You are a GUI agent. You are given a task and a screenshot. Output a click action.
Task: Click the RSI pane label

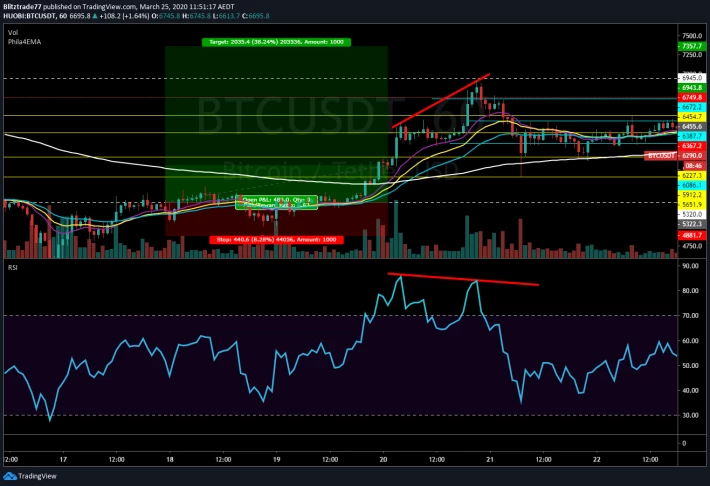[13, 268]
